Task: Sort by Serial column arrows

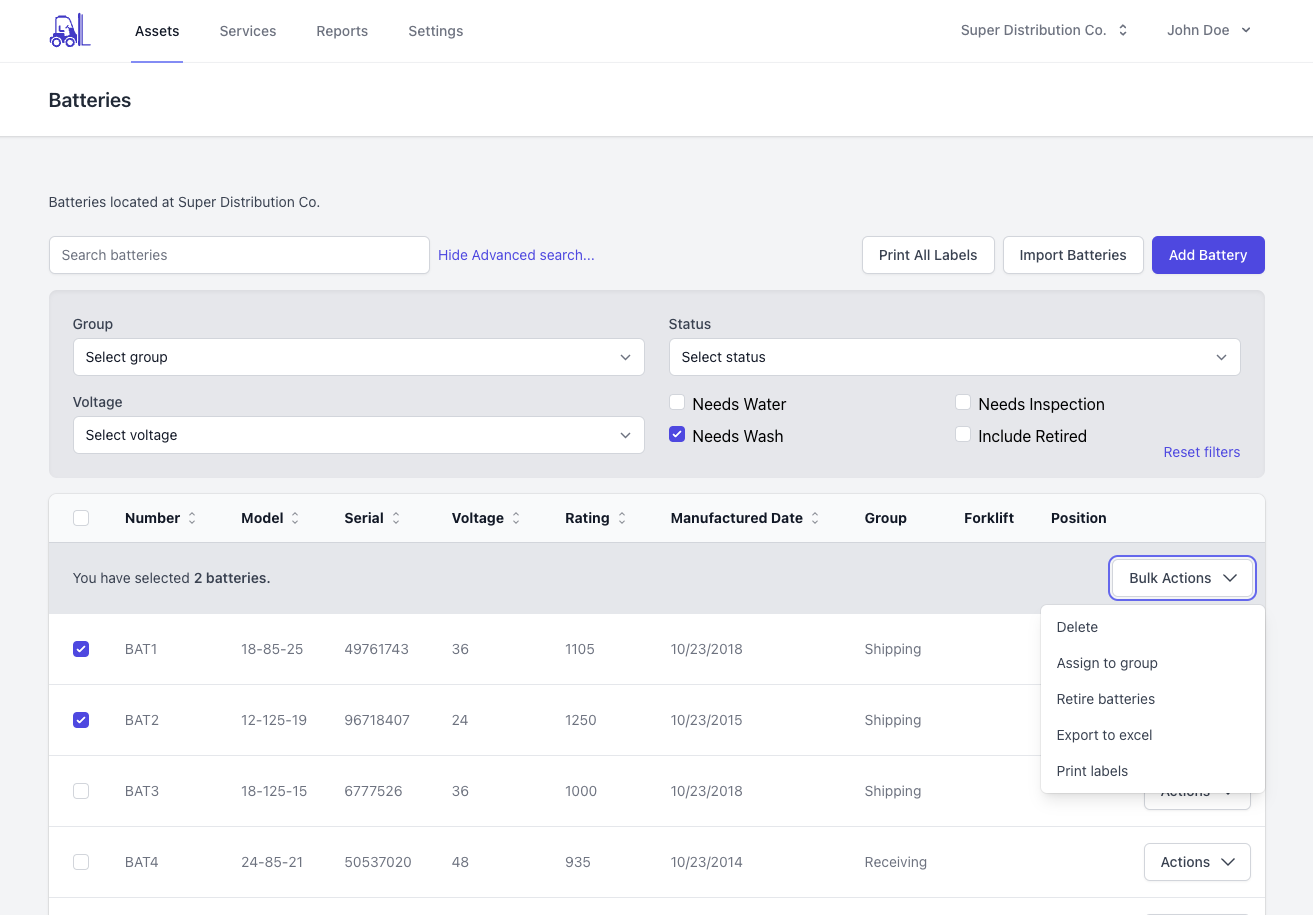Action: 396,518
